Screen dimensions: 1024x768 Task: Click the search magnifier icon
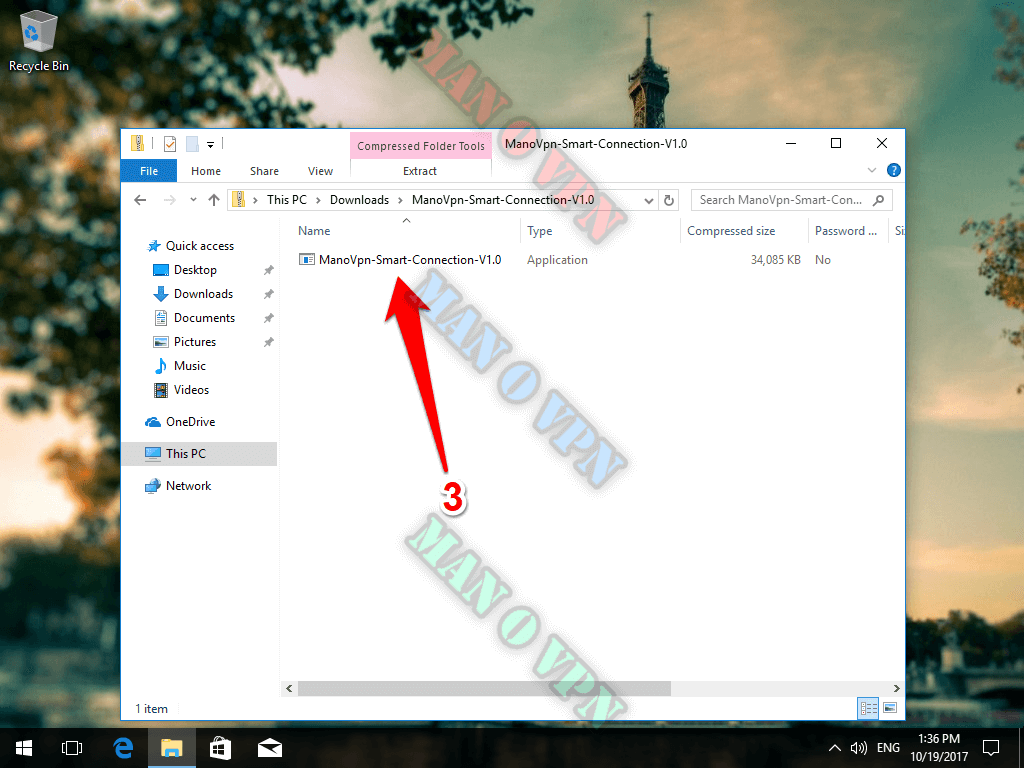pos(878,200)
